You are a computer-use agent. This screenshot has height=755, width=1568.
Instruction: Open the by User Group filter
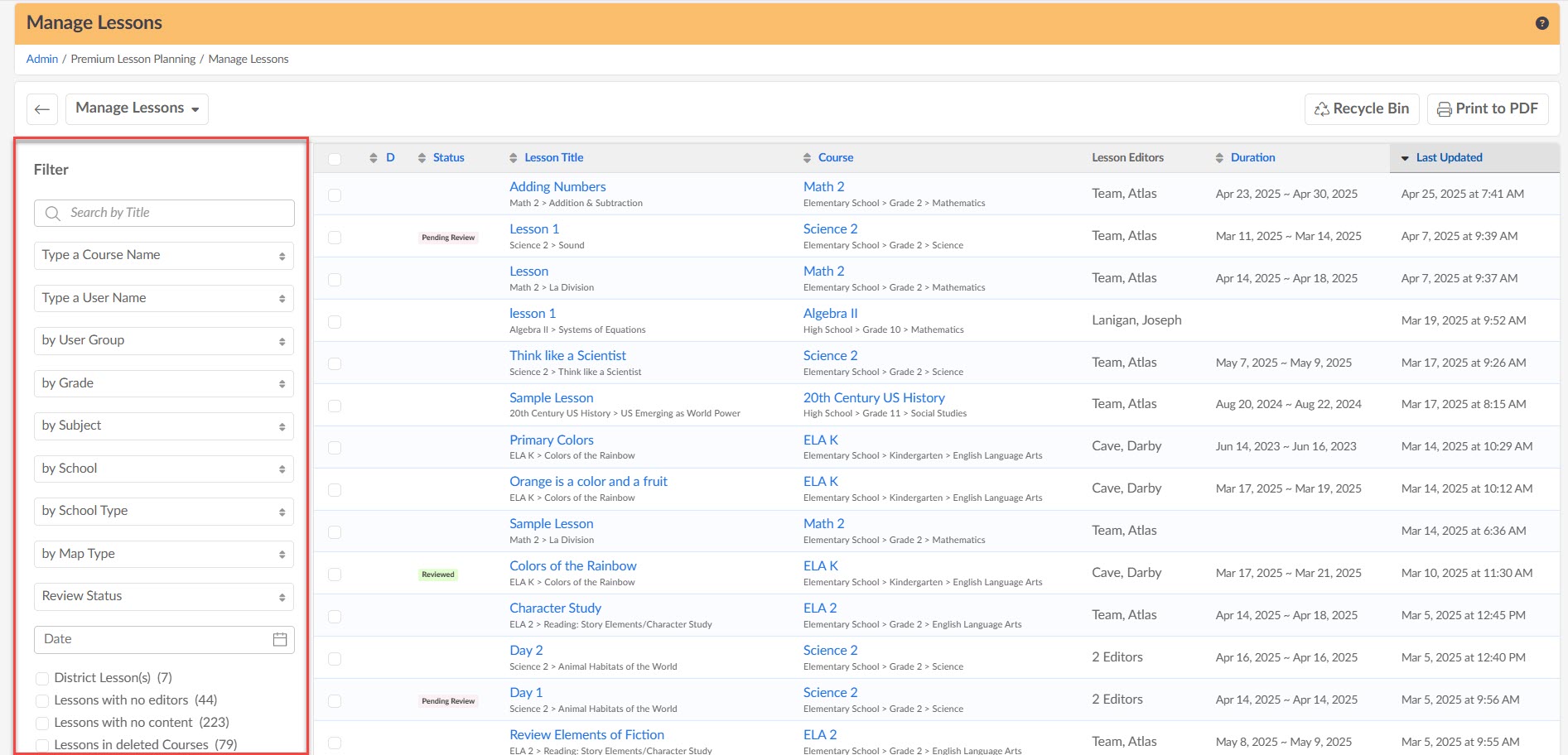click(x=164, y=340)
